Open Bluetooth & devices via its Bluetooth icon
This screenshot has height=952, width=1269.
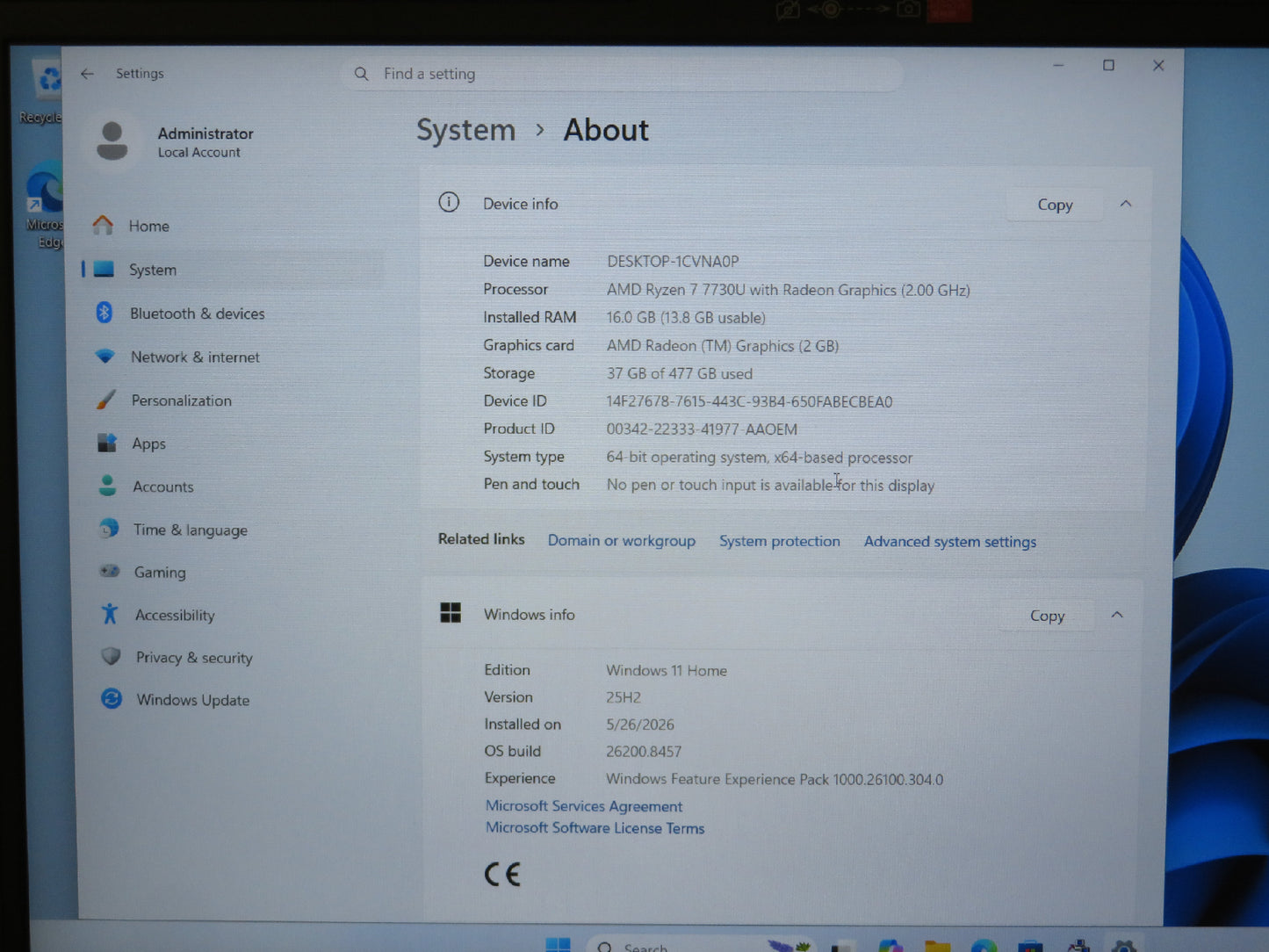click(x=104, y=313)
